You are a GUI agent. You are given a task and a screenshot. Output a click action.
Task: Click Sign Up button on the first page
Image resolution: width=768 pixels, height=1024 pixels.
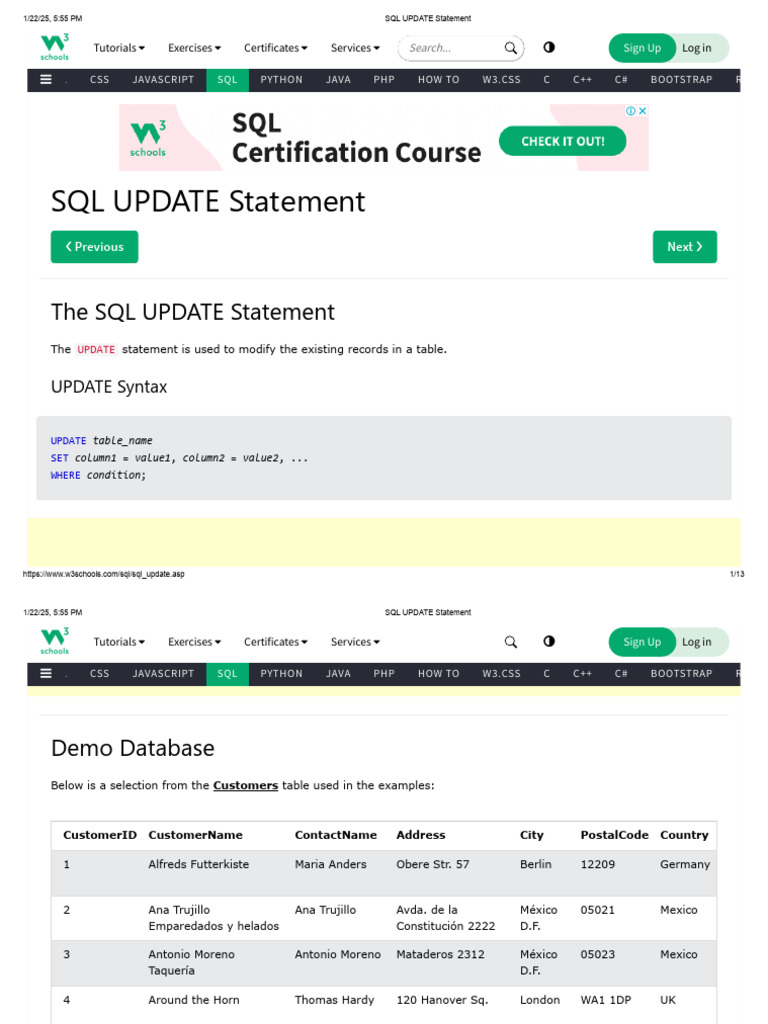point(642,48)
